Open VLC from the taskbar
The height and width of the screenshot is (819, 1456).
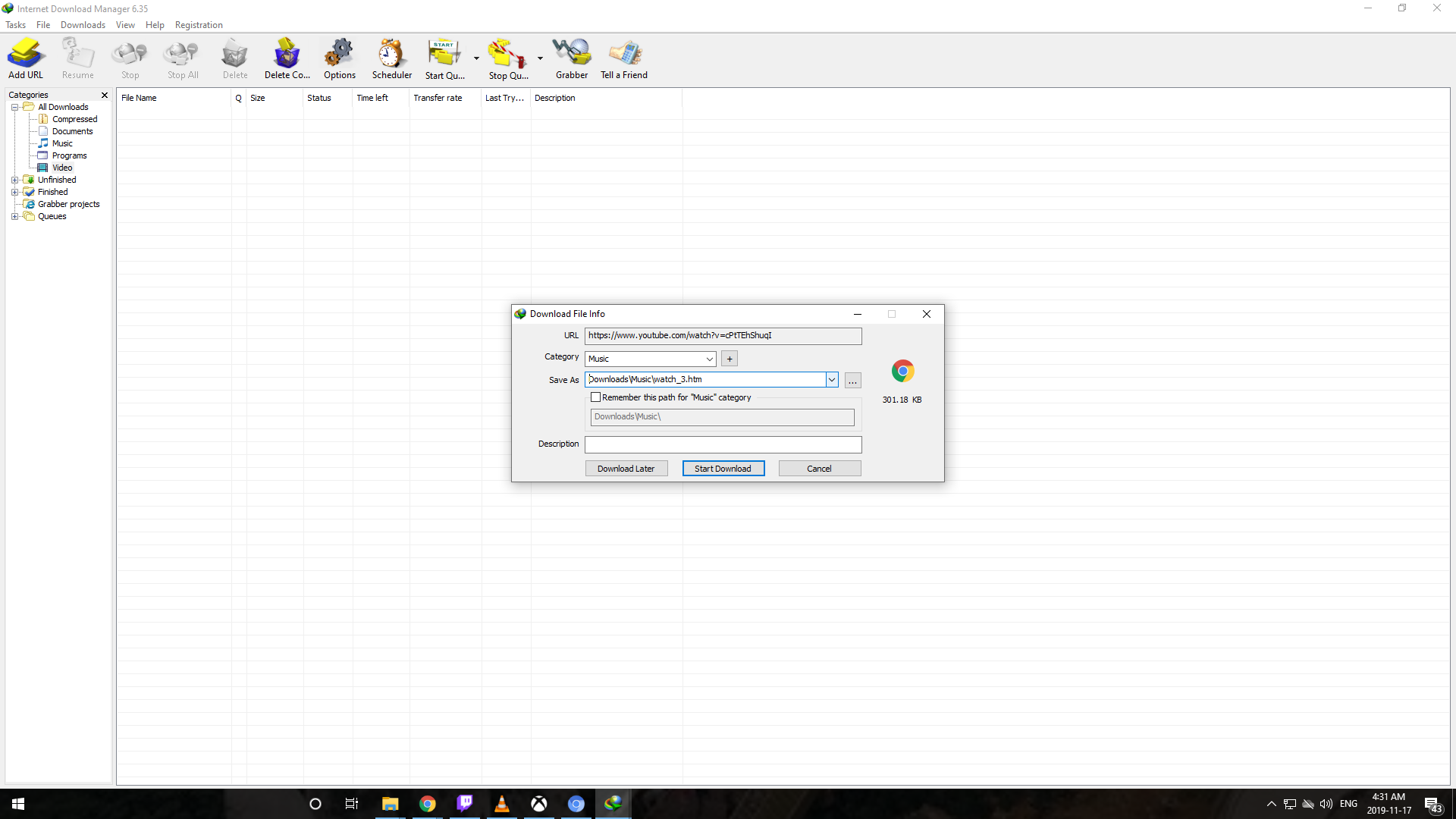click(501, 804)
